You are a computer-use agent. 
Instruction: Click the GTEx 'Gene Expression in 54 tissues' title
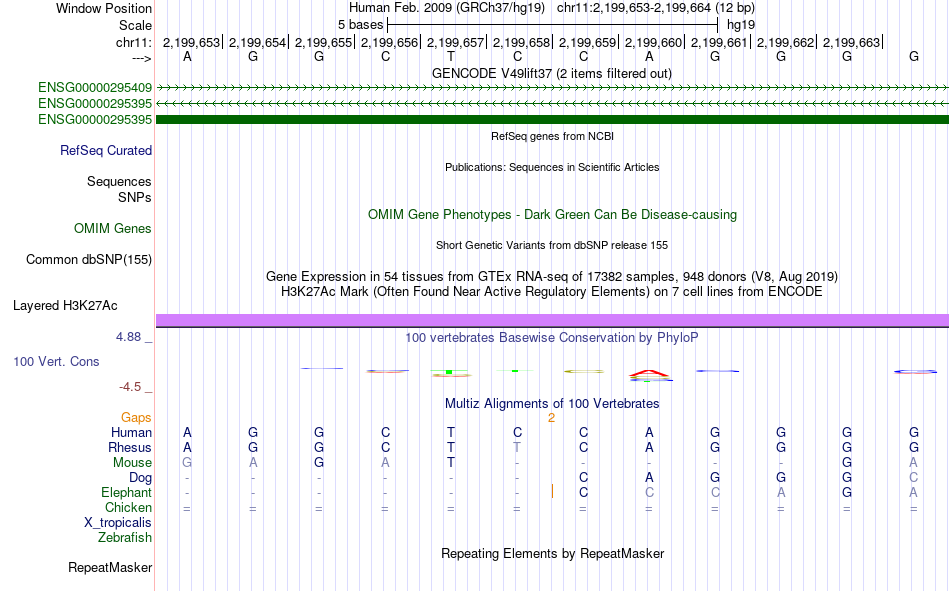[x=552, y=276]
